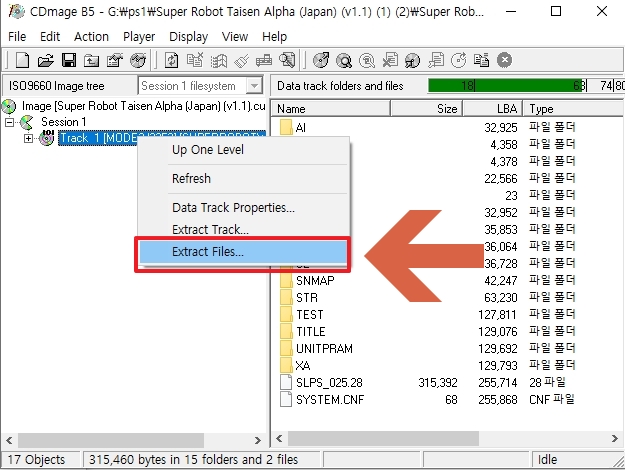Expand the Track 1 tree node
625x470 pixels.
28,138
